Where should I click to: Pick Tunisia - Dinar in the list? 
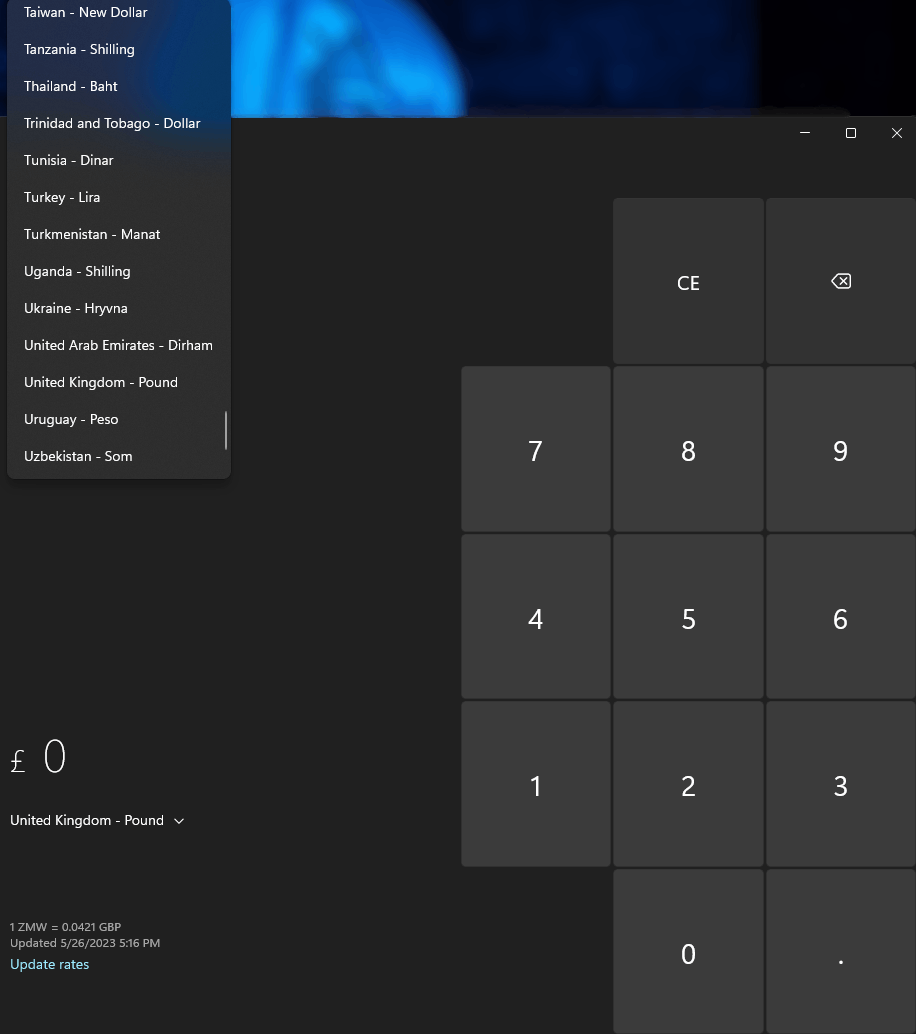(x=119, y=160)
